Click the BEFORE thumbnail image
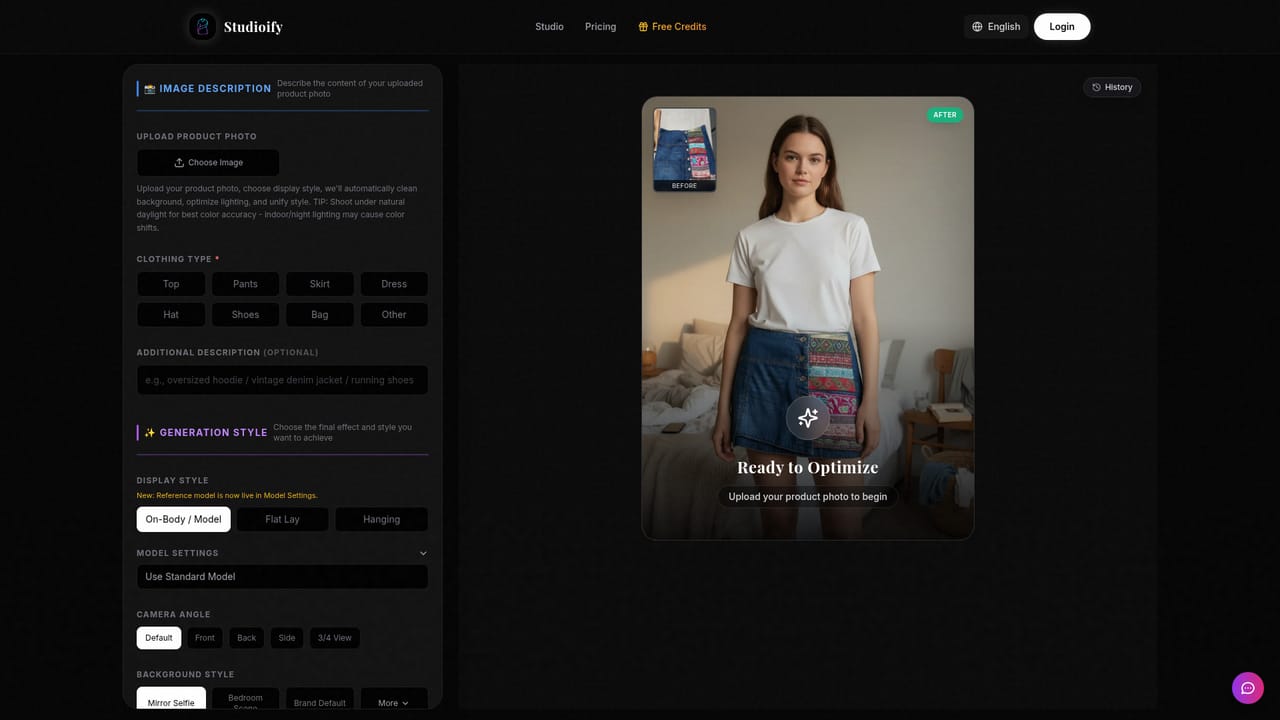 pyautogui.click(x=684, y=150)
